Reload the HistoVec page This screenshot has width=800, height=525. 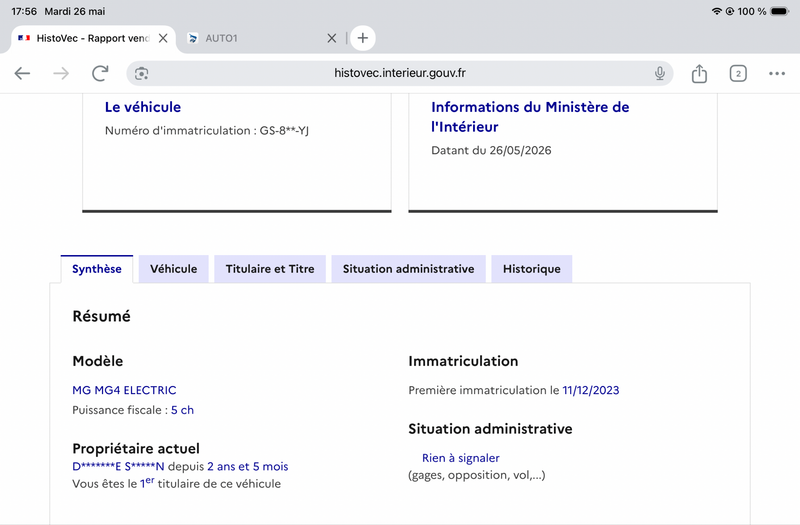(101, 73)
